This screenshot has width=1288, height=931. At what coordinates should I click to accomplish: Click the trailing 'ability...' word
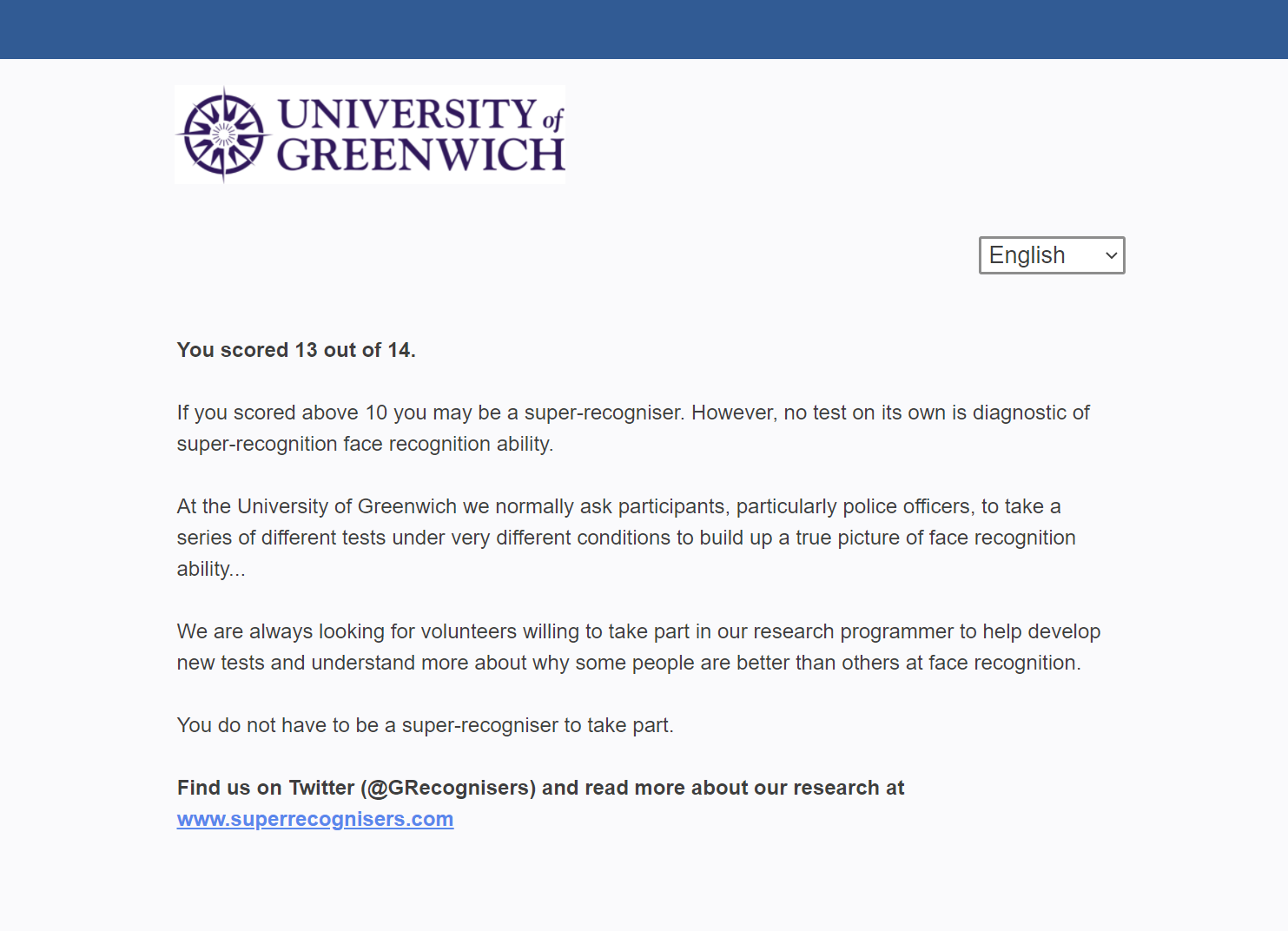click(x=211, y=569)
